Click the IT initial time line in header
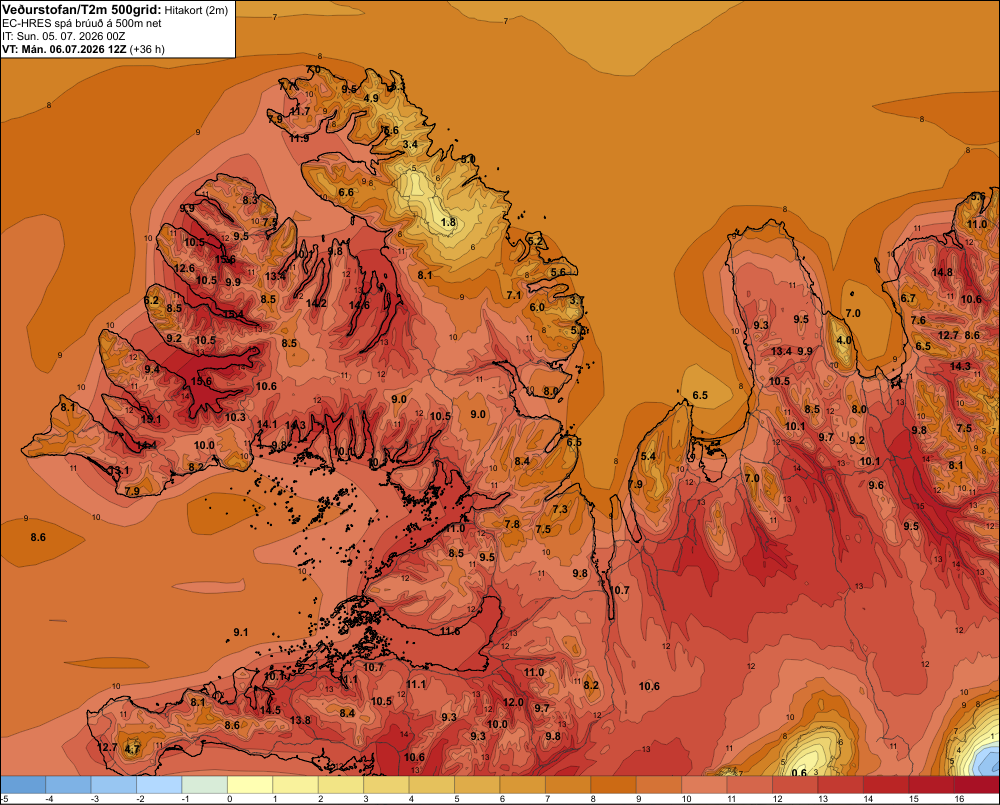The width and height of the screenshot is (1000, 805). [x=64, y=36]
